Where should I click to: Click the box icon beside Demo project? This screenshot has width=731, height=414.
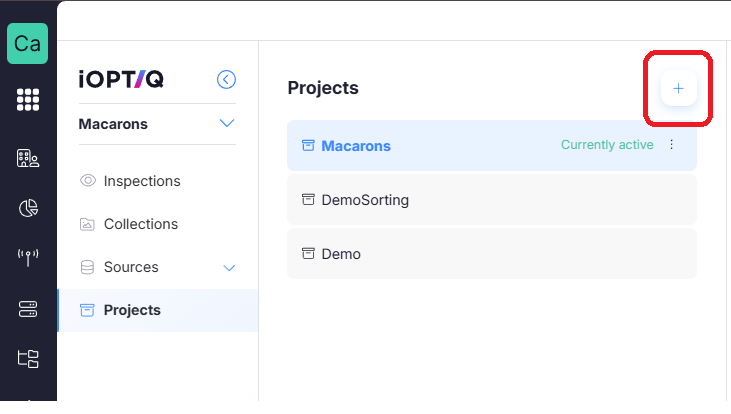point(308,254)
